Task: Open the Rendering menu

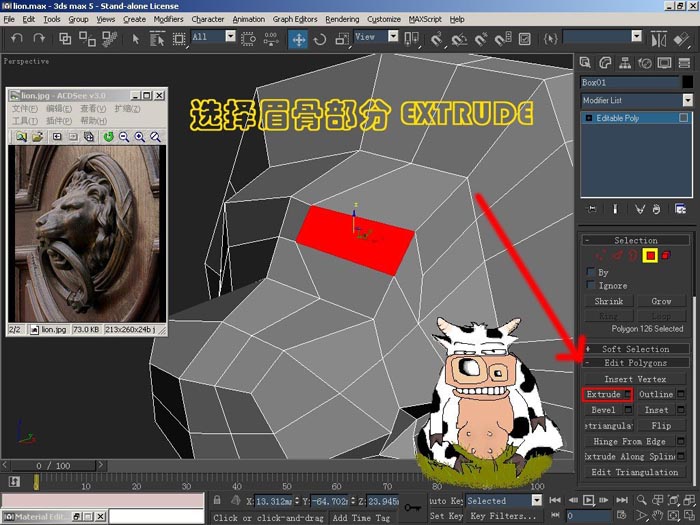Action: tap(342, 19)
